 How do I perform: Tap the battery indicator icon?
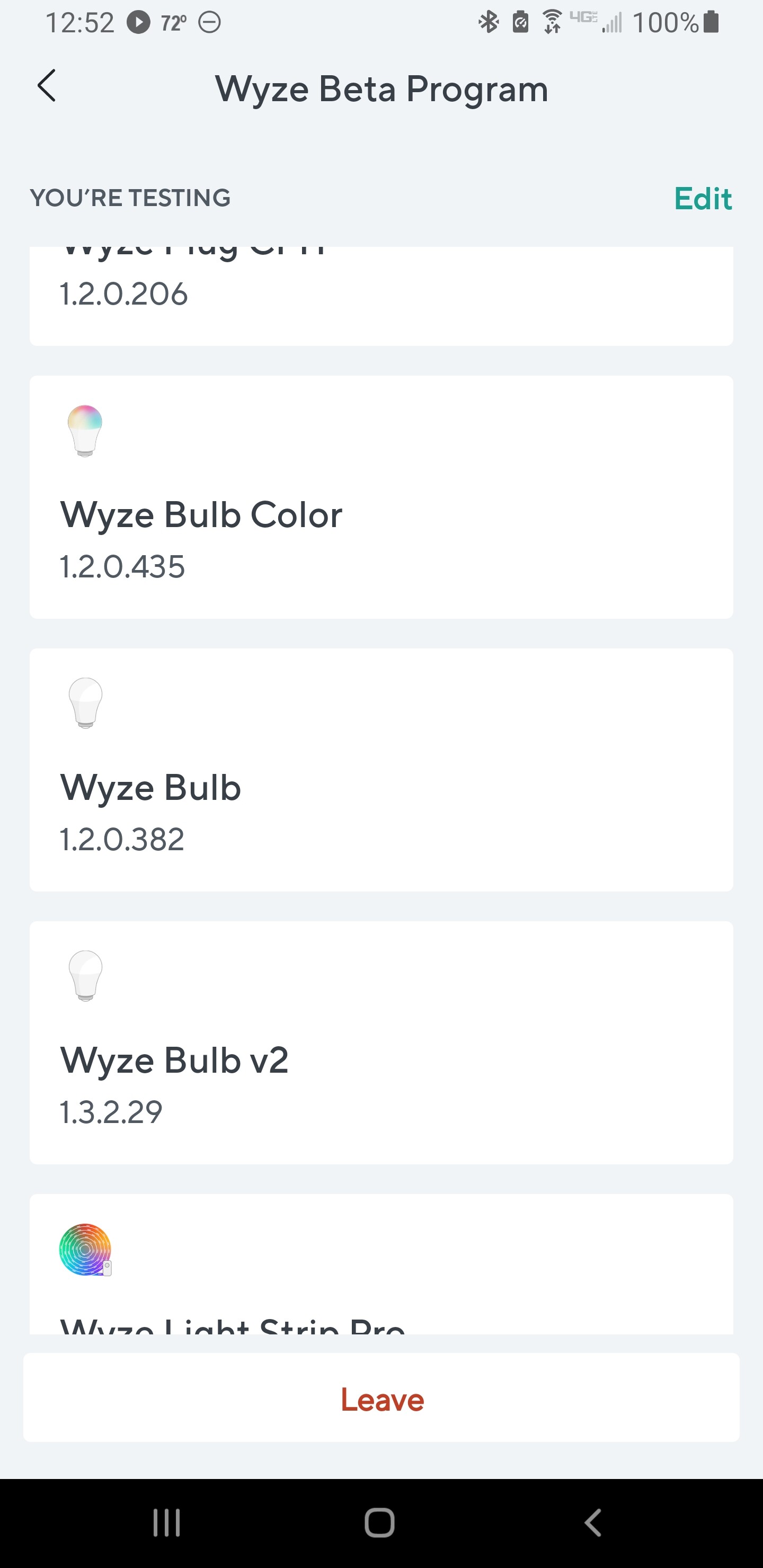pos(711,23)
